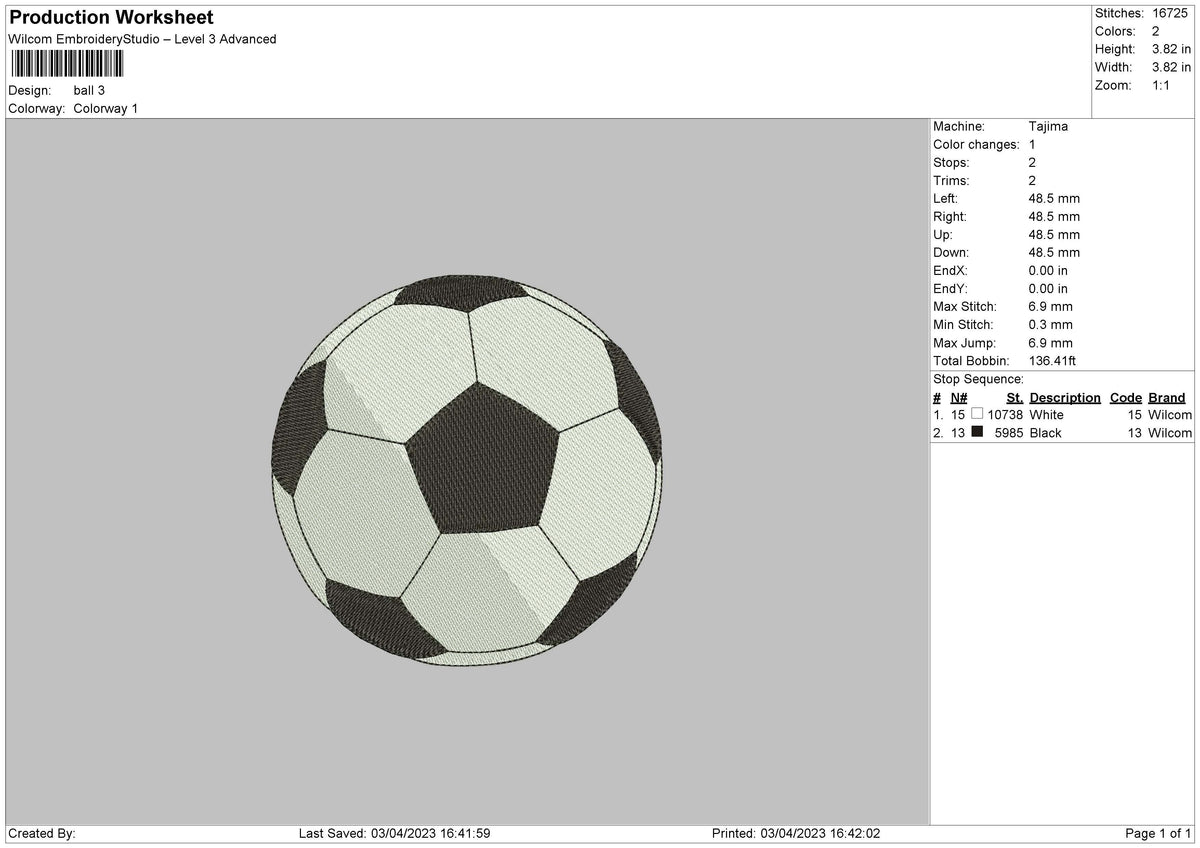Click the 'Color changes:' value 1
This screenshot has height=848, width=1200.
tap(1032, 144)
